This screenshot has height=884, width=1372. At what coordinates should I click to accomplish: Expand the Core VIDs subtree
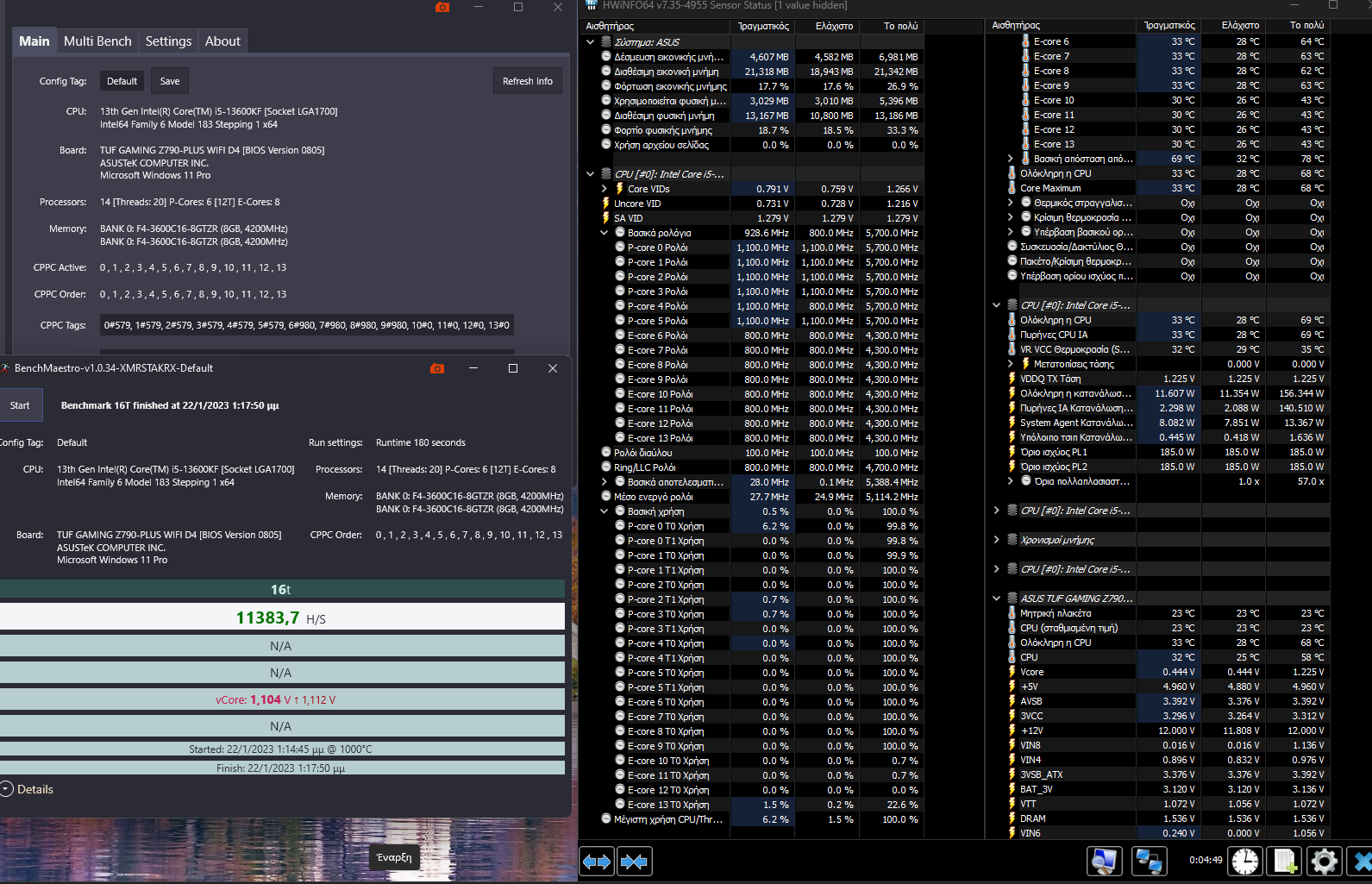604,189
